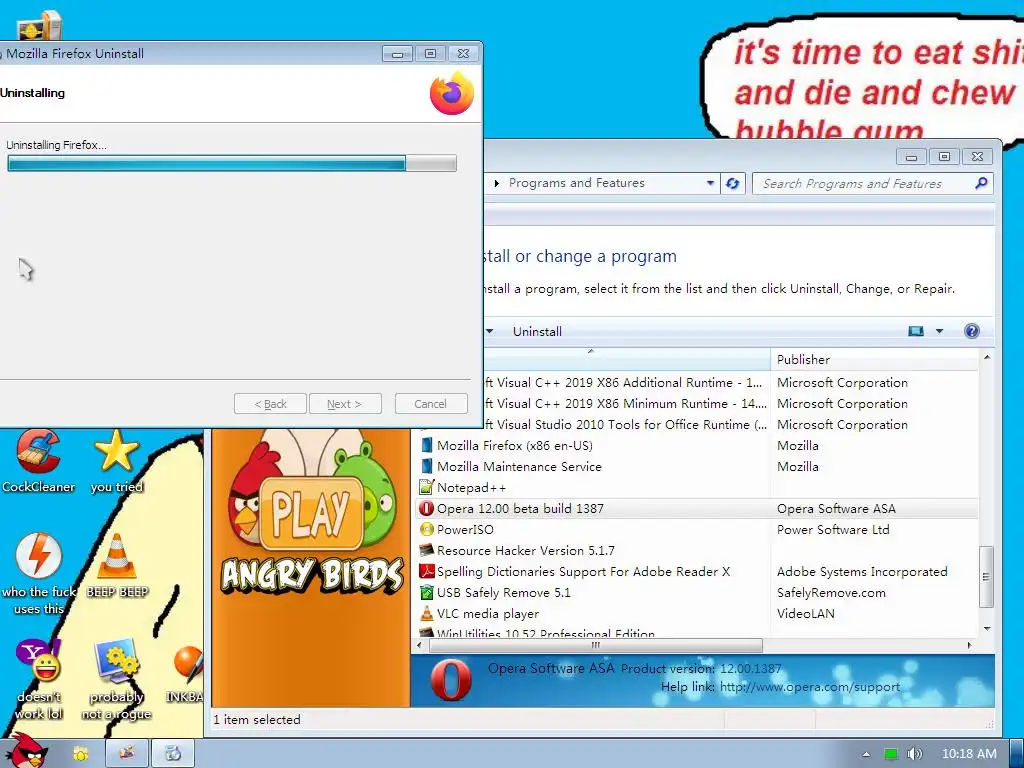Click the Uninstall toolbar button
Image resolution: width=1024 pixels, height=768 pixels.
click(x=537, y=331)
